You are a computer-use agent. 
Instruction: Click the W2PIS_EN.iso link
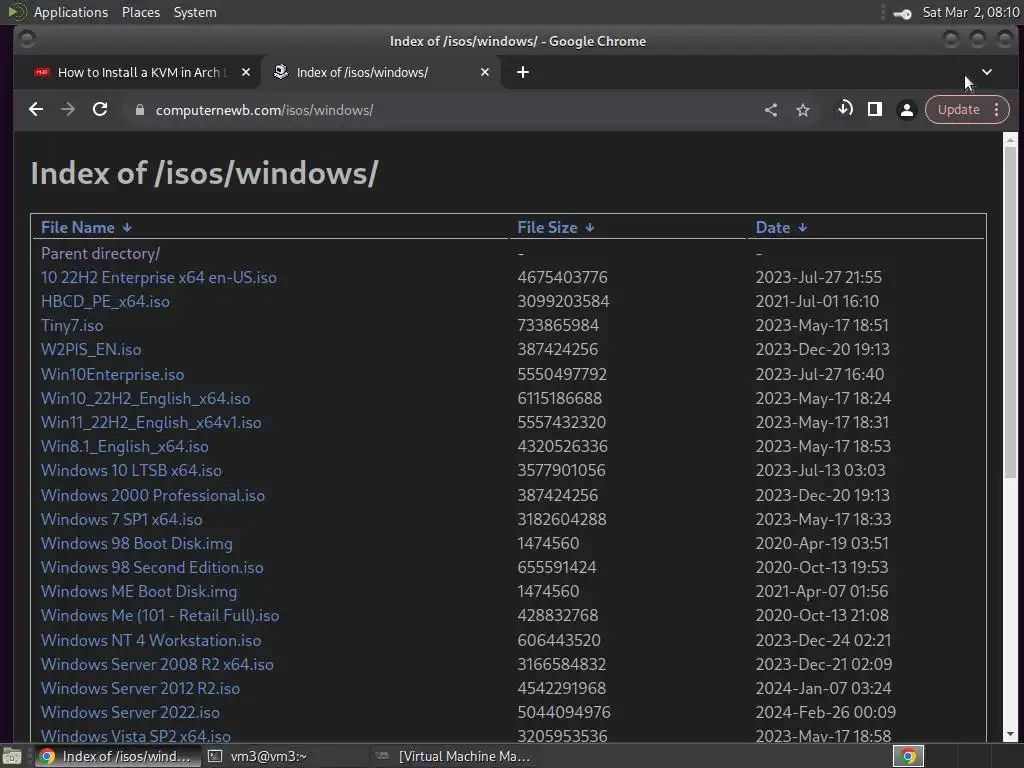pos(91,349)
